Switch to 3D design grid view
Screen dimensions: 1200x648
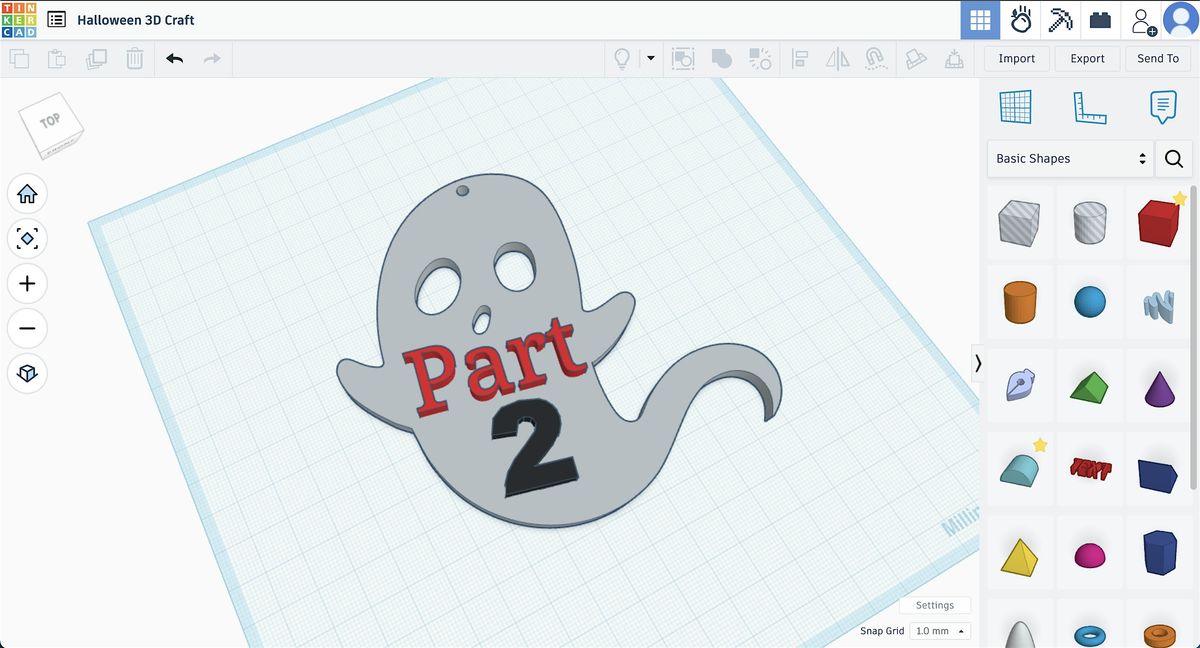pos(980,20)
